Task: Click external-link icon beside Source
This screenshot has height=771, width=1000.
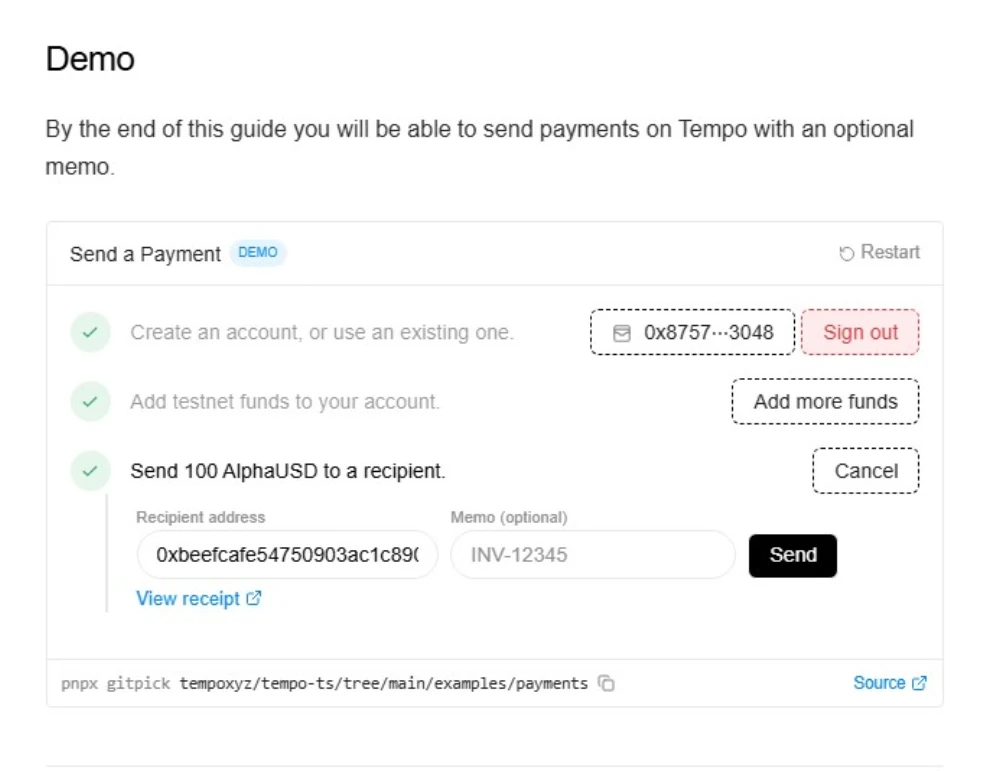Action: 919,683
